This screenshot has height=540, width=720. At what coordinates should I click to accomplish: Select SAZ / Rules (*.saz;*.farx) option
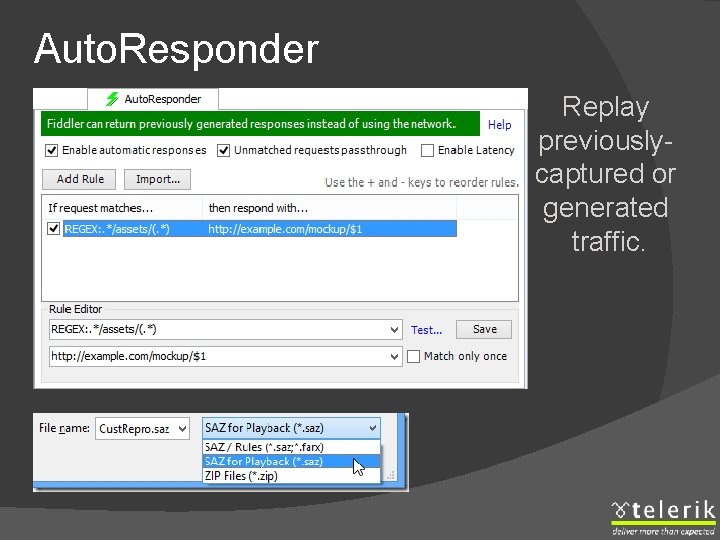(291, 447)
